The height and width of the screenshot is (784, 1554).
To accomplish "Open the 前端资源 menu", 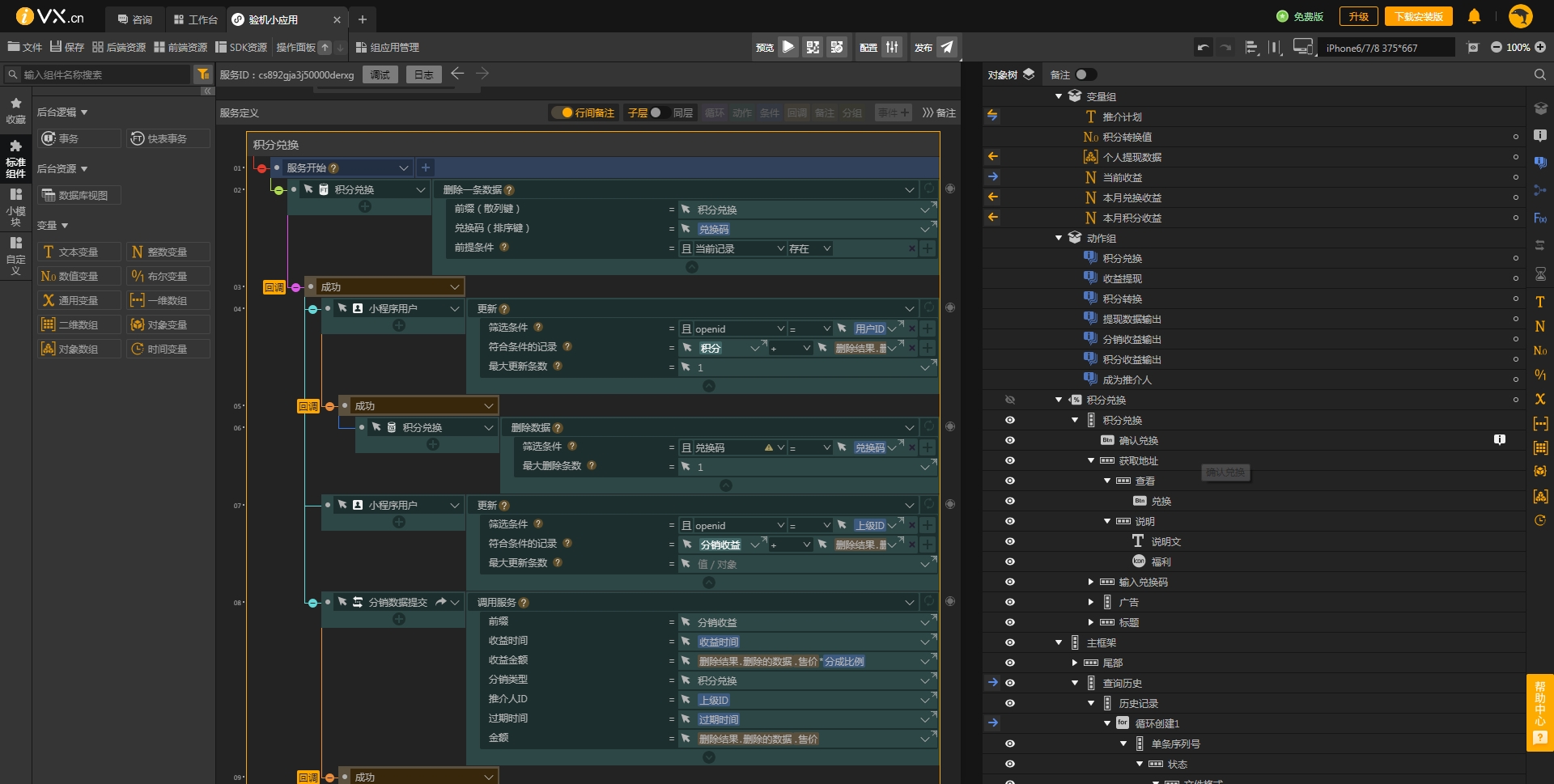I will coord(180,47).
